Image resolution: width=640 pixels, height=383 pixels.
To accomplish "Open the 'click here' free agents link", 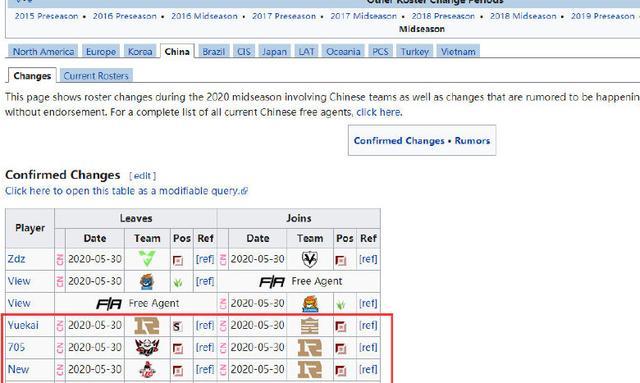I will pyautogui.click(x=378, y=112).
